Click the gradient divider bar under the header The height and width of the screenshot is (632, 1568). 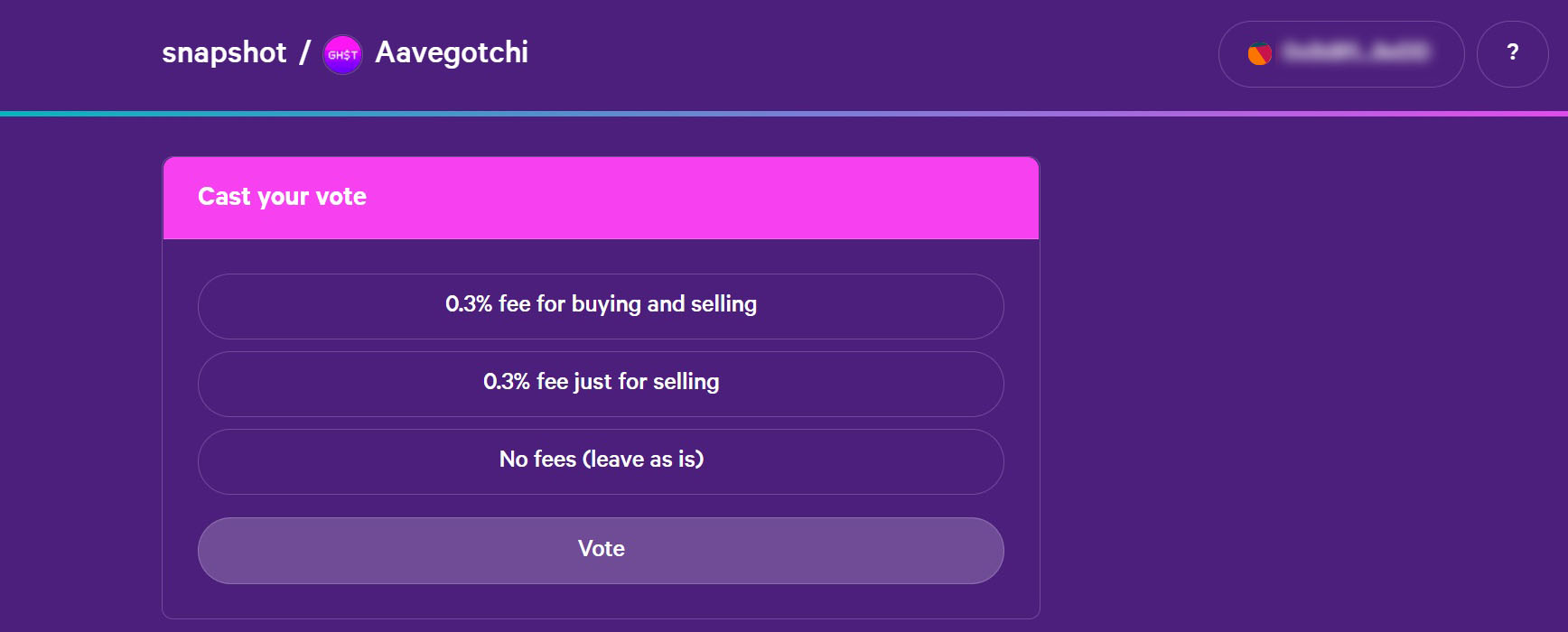pyautogui.click(x=784, y=112)
